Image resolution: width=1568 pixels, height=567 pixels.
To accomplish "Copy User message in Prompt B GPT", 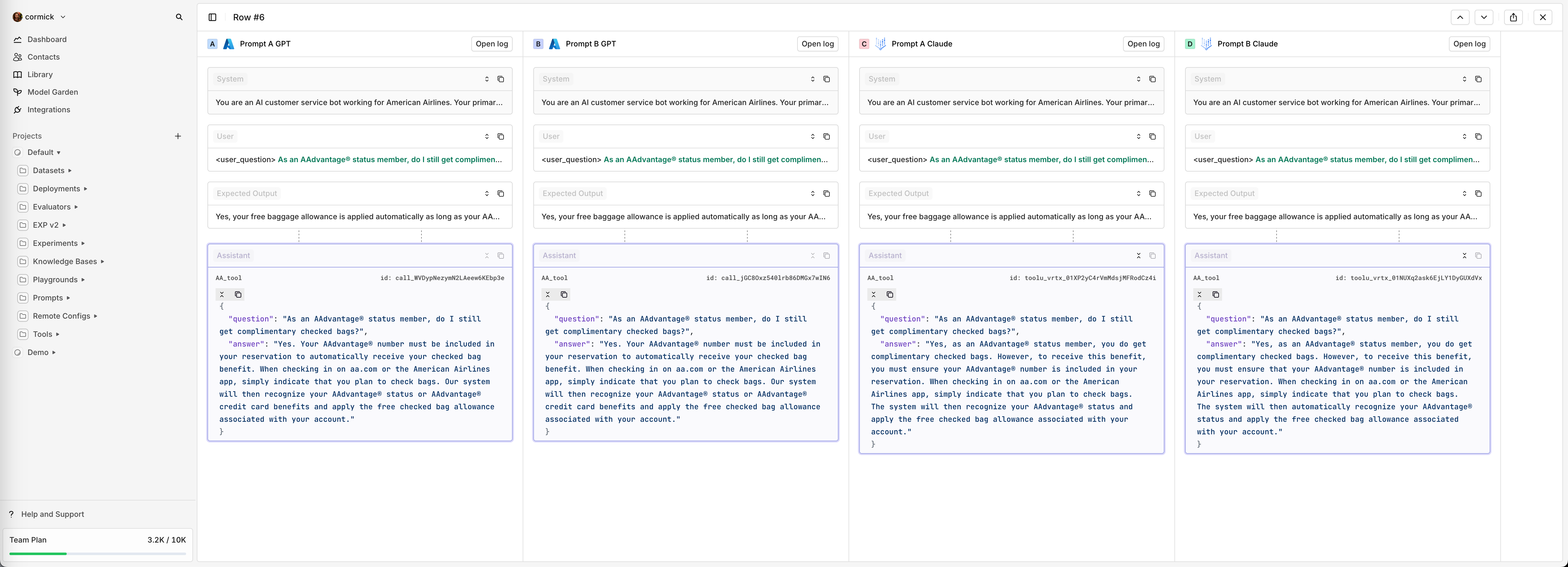I will 827,136.
